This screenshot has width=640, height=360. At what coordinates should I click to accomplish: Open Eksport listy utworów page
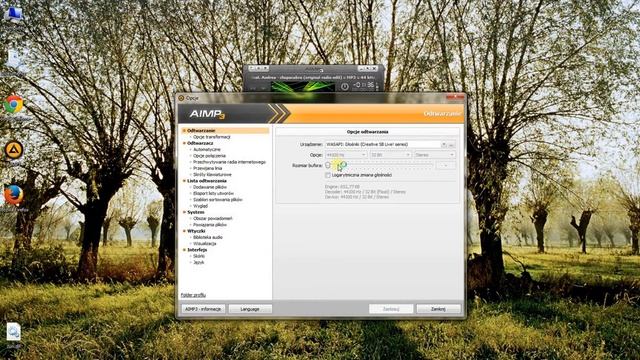pos(213,193)
